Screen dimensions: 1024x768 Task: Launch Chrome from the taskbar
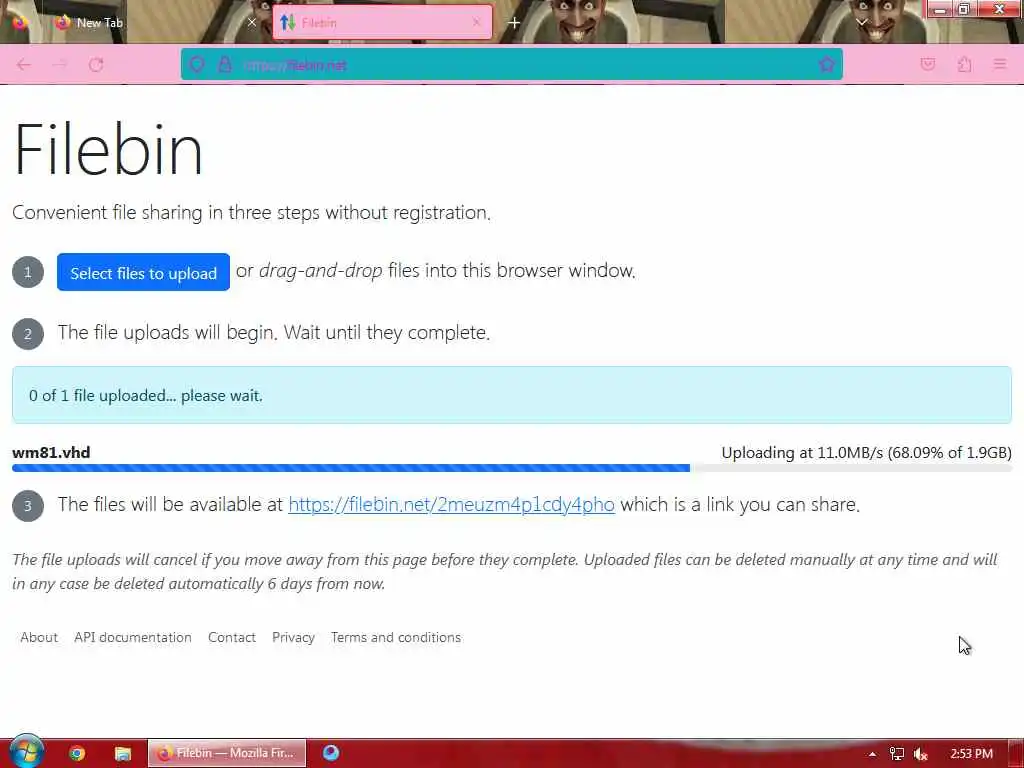77,753
